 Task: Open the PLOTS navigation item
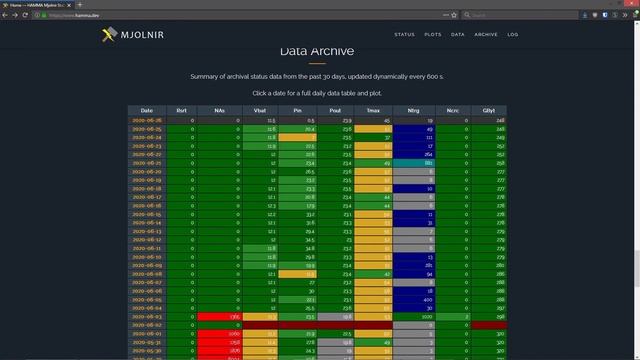tap(433, 35)
